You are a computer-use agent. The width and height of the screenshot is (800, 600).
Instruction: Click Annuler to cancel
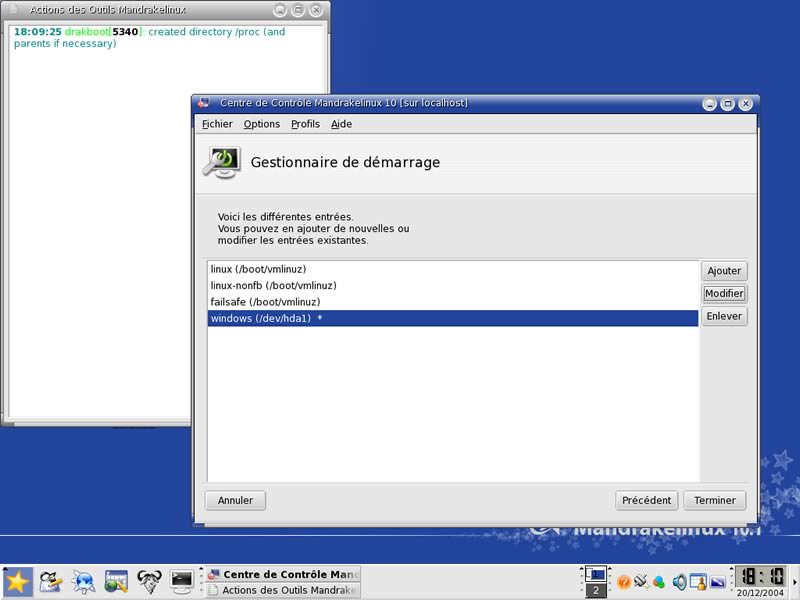point(235,501)
